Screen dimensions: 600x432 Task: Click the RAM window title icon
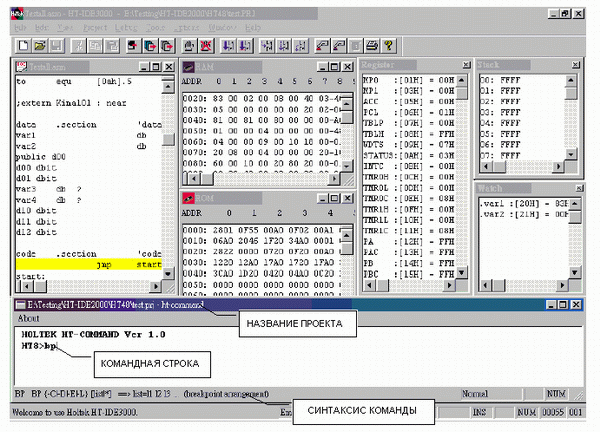[x=188, y=67]
